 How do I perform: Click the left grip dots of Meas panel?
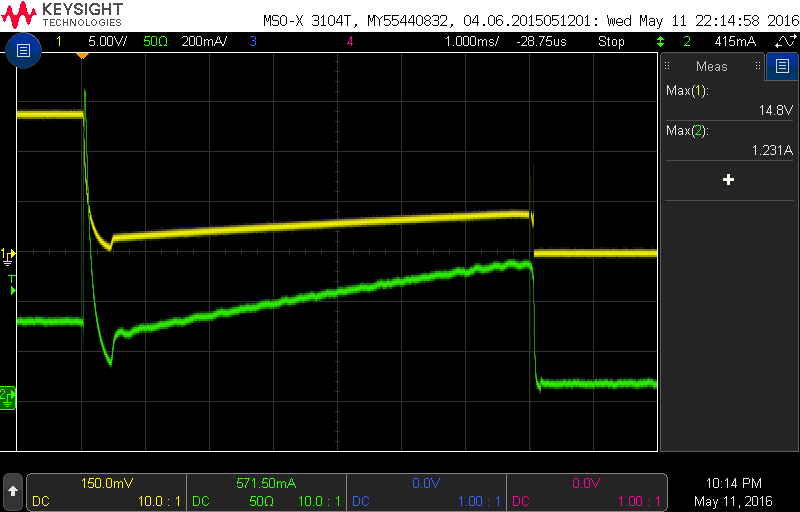click(667, 66)
